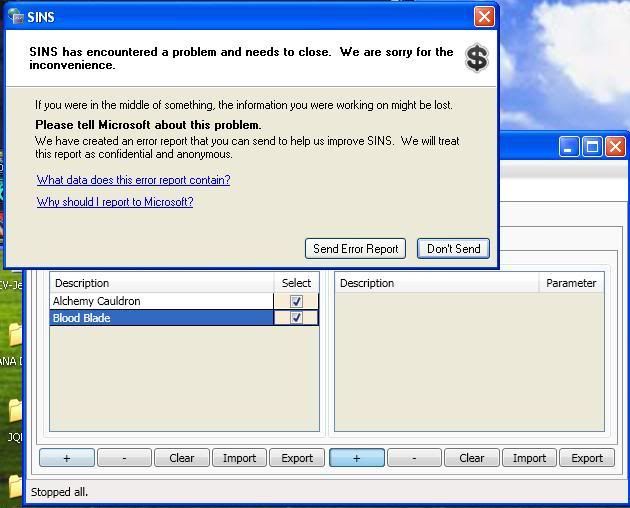The width and height of the screenshot is (630, 508).
Task: Click the Send Error Report button
Action: coord(355,249)
